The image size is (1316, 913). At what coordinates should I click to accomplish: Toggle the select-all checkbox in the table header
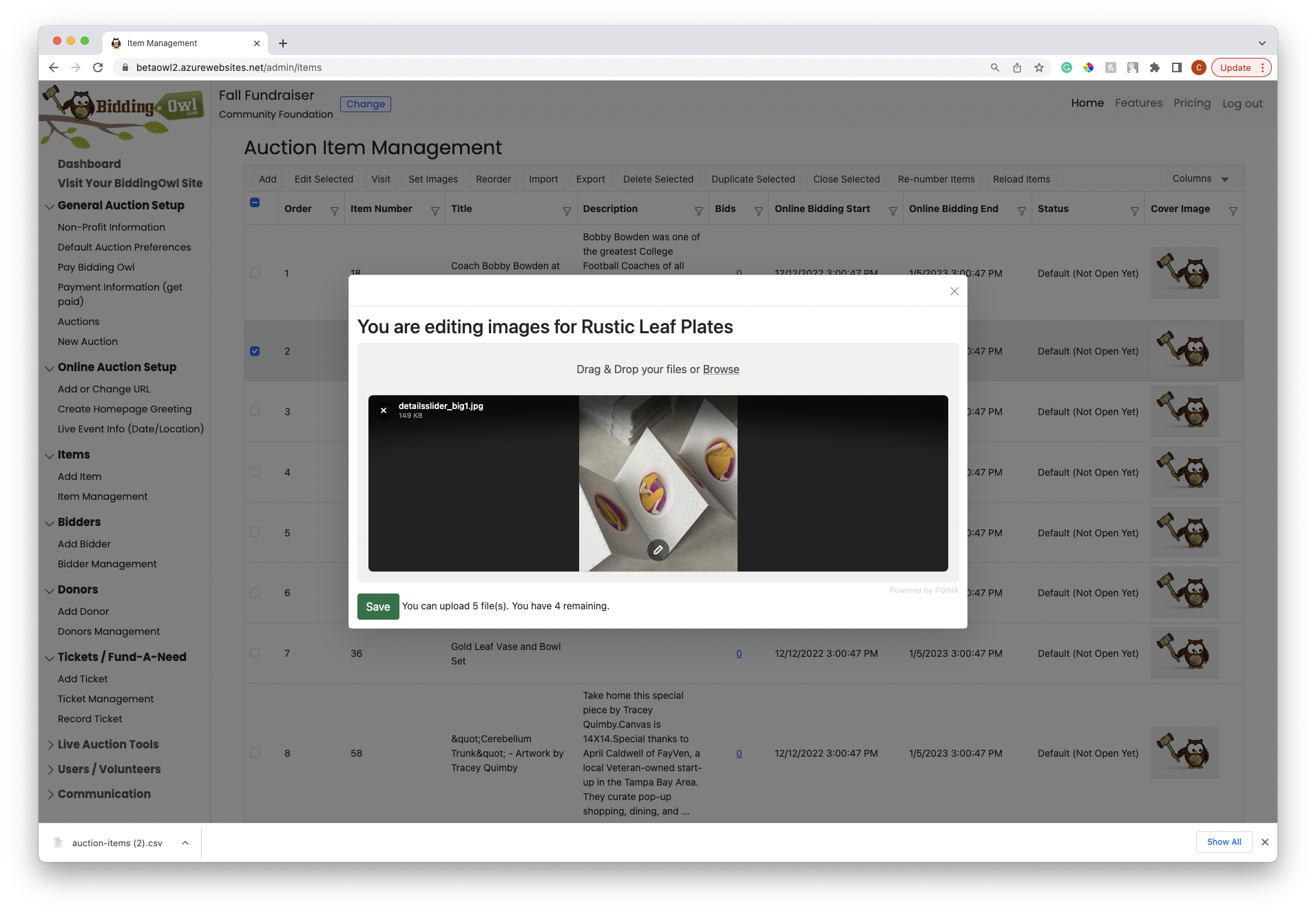tap(255, 202)
